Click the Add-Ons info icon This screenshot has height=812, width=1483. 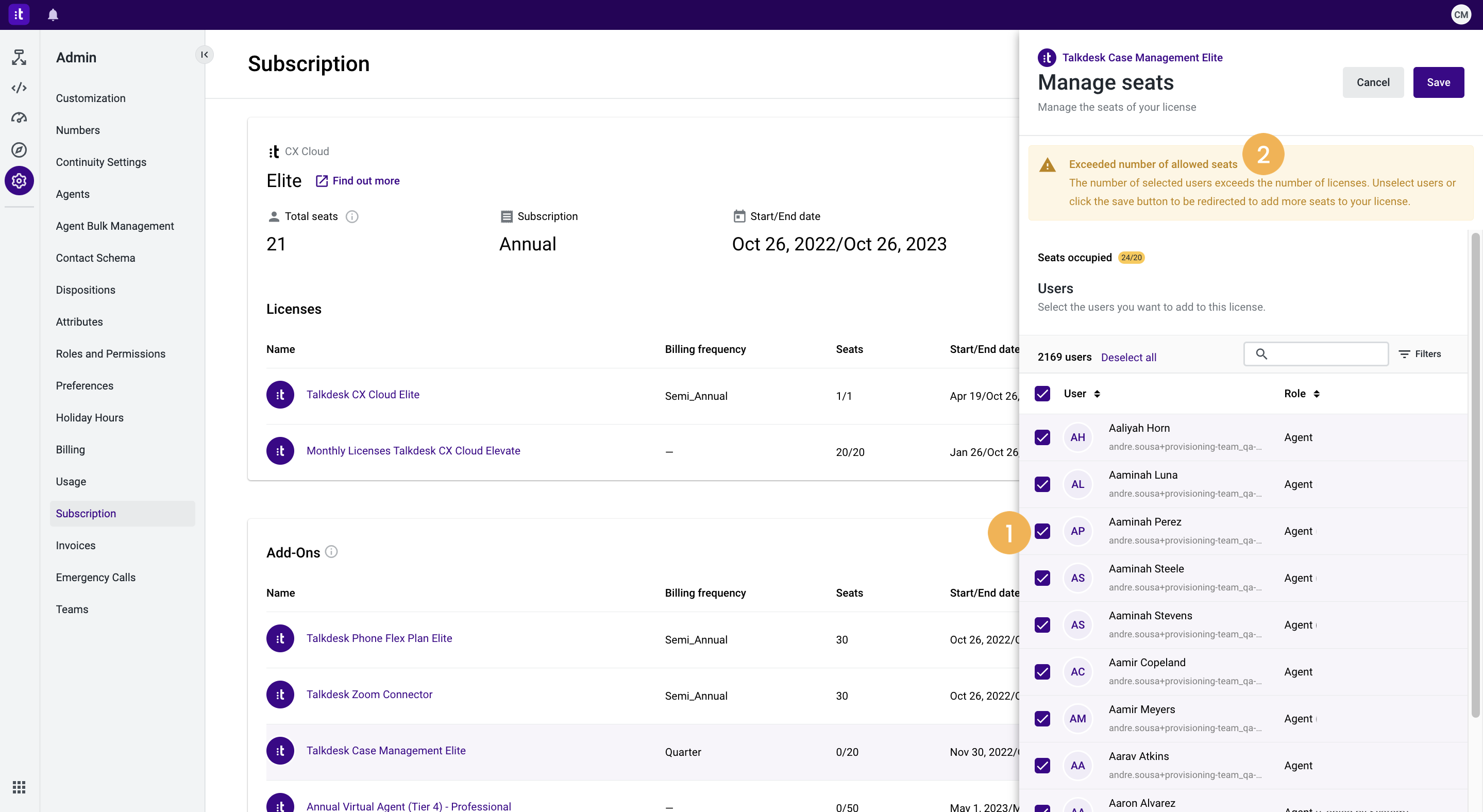pyautogui.click(x=331, y=552)
